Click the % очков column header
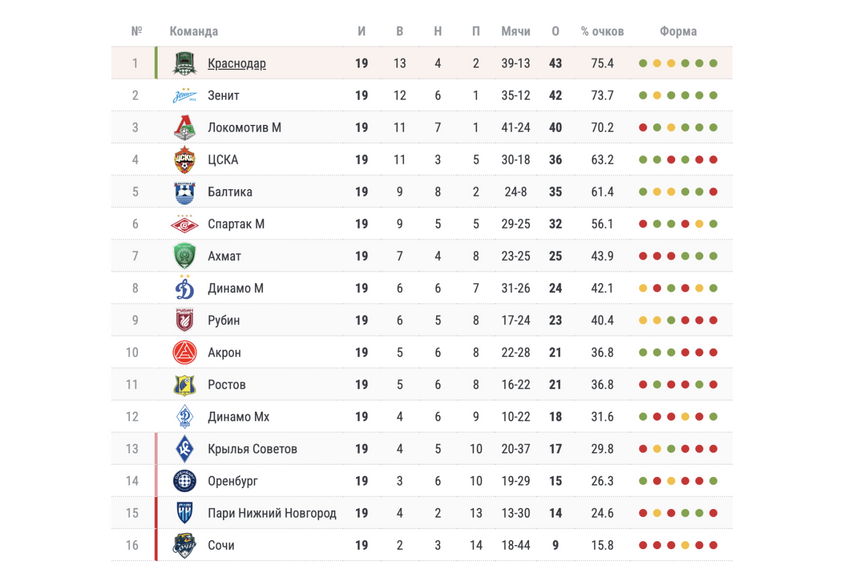The image size is (860, 574). pyautogui.click(x=602, y=32)
